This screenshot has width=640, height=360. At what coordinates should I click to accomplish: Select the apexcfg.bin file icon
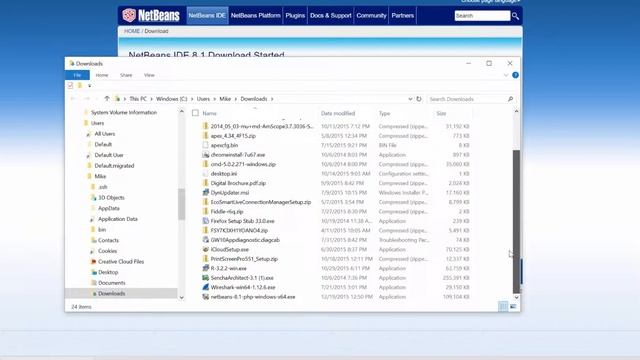[x=206, y=145]
